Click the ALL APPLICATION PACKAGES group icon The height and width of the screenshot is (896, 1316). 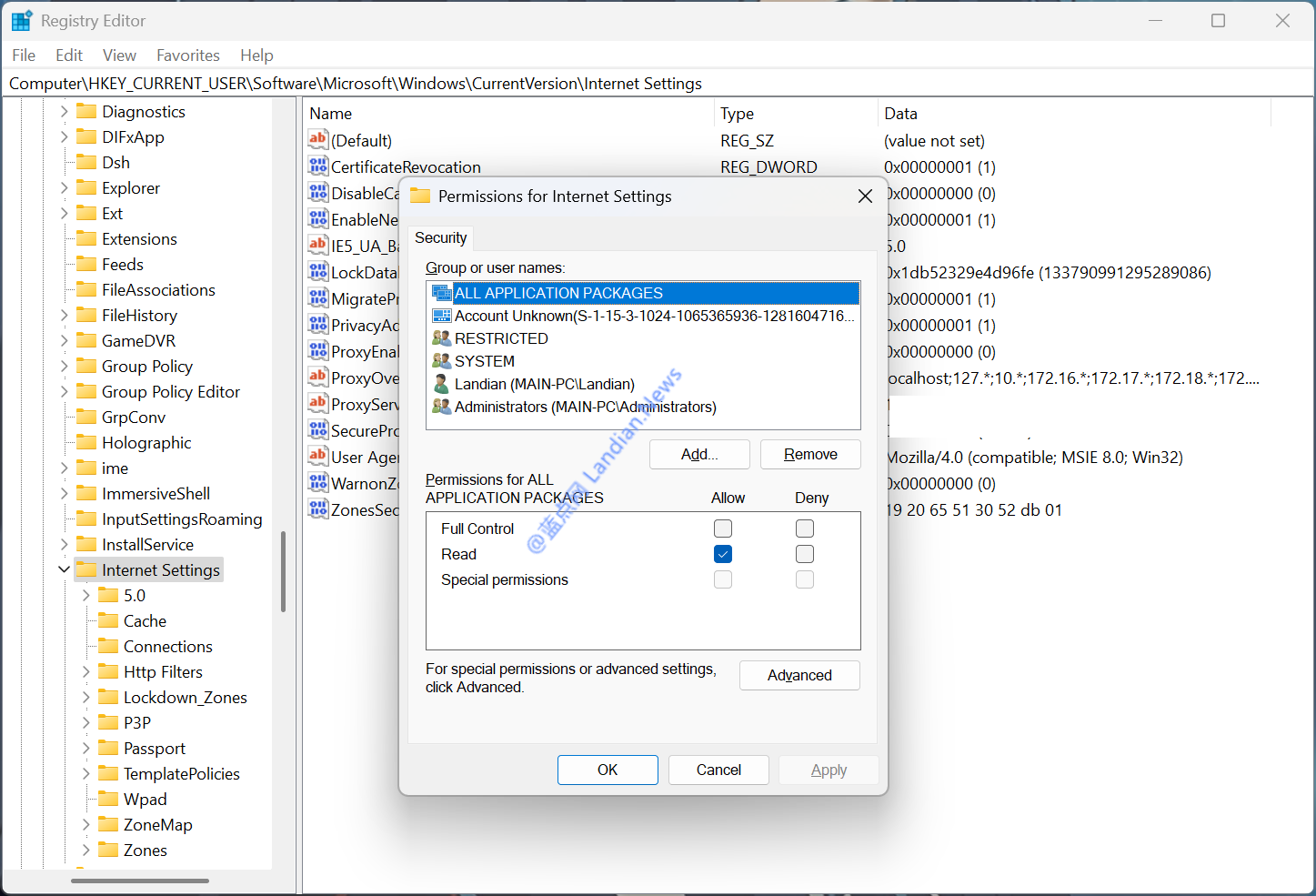442,293
